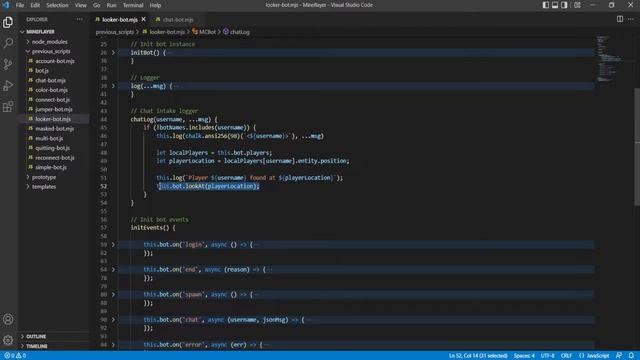Image resolution: width=640 pixels, height=360 pixels.
Task: Toggle the secondary side bar layout icon
Action: (564, 5)
